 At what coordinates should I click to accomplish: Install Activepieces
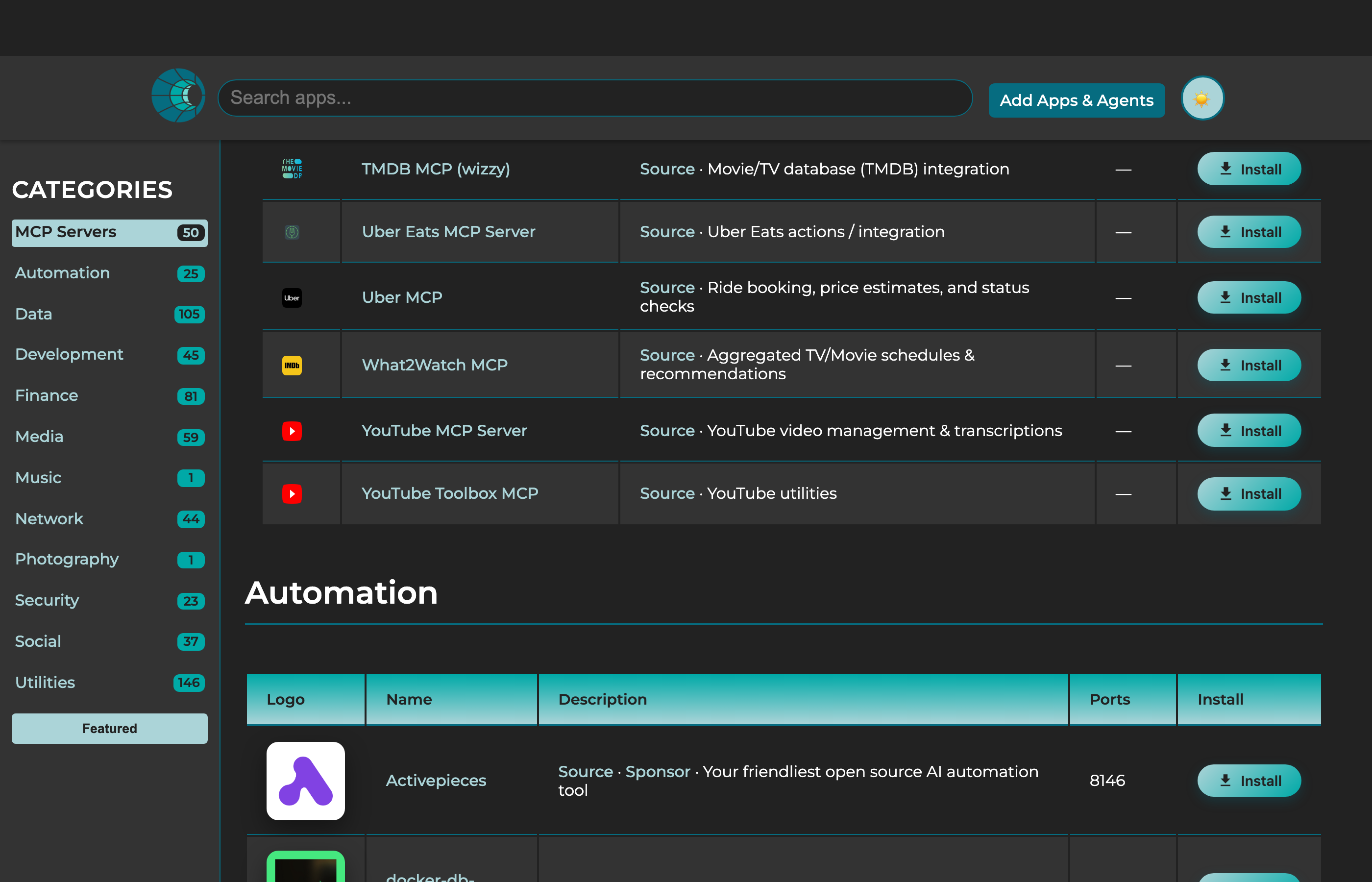[1249, 781]
